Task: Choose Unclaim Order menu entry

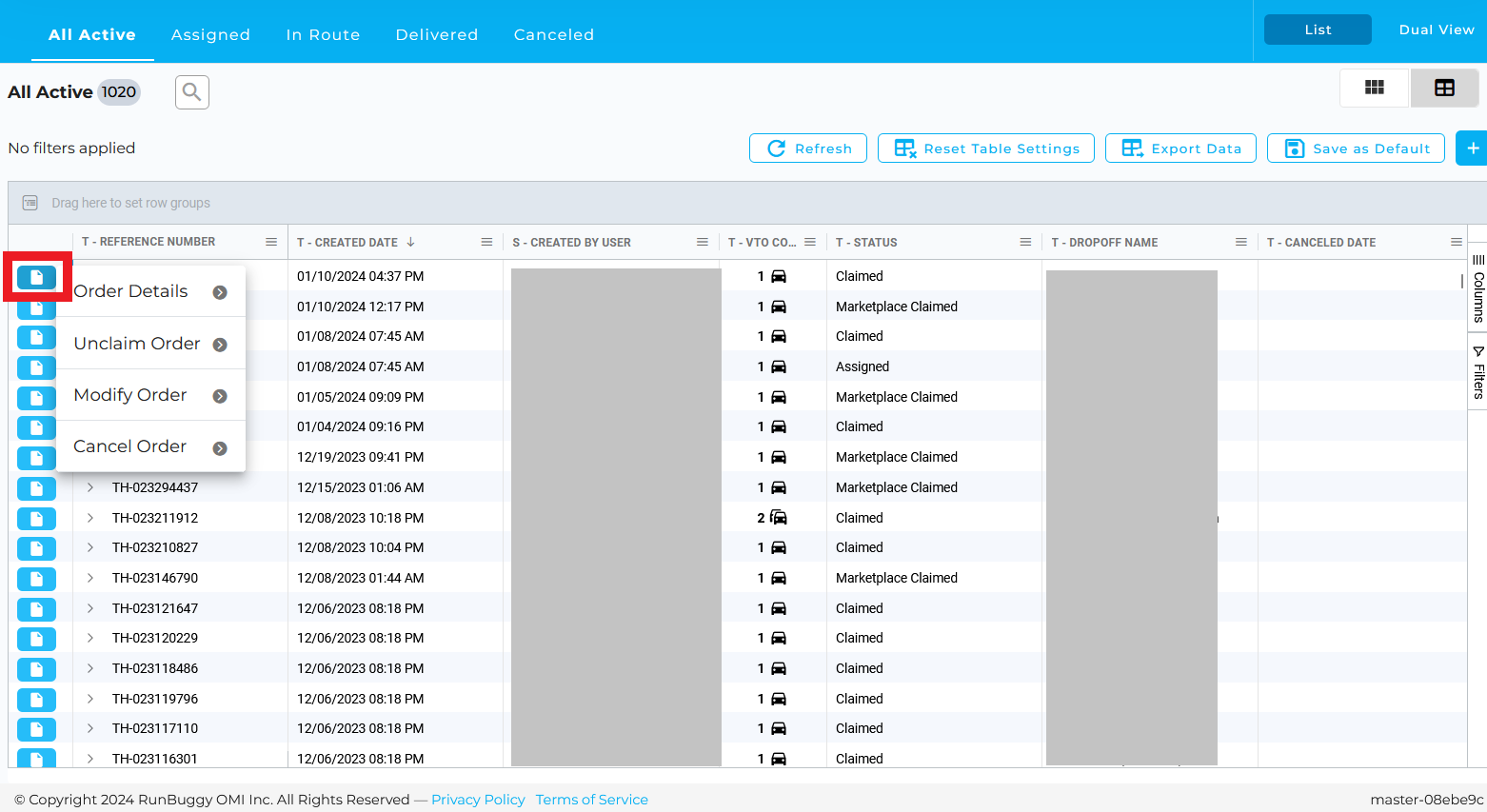Action: [x=150, y=344]
